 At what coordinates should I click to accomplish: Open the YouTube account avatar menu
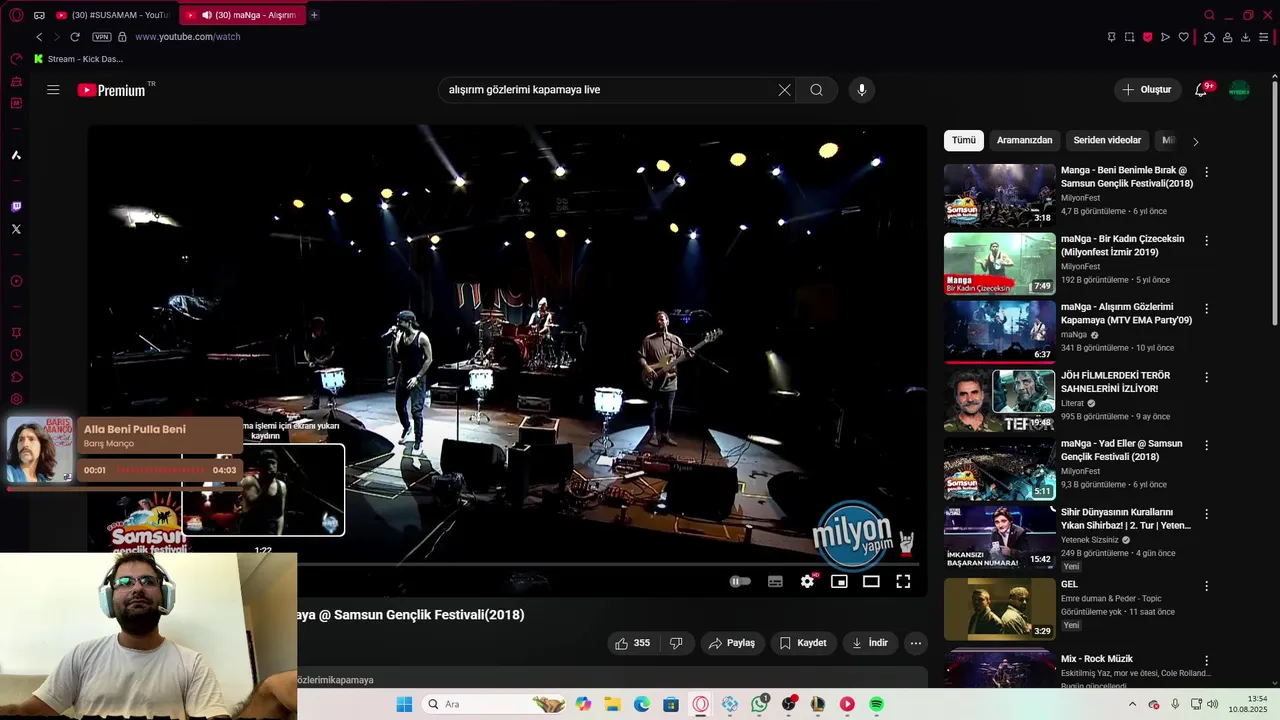click(1239, 90)
